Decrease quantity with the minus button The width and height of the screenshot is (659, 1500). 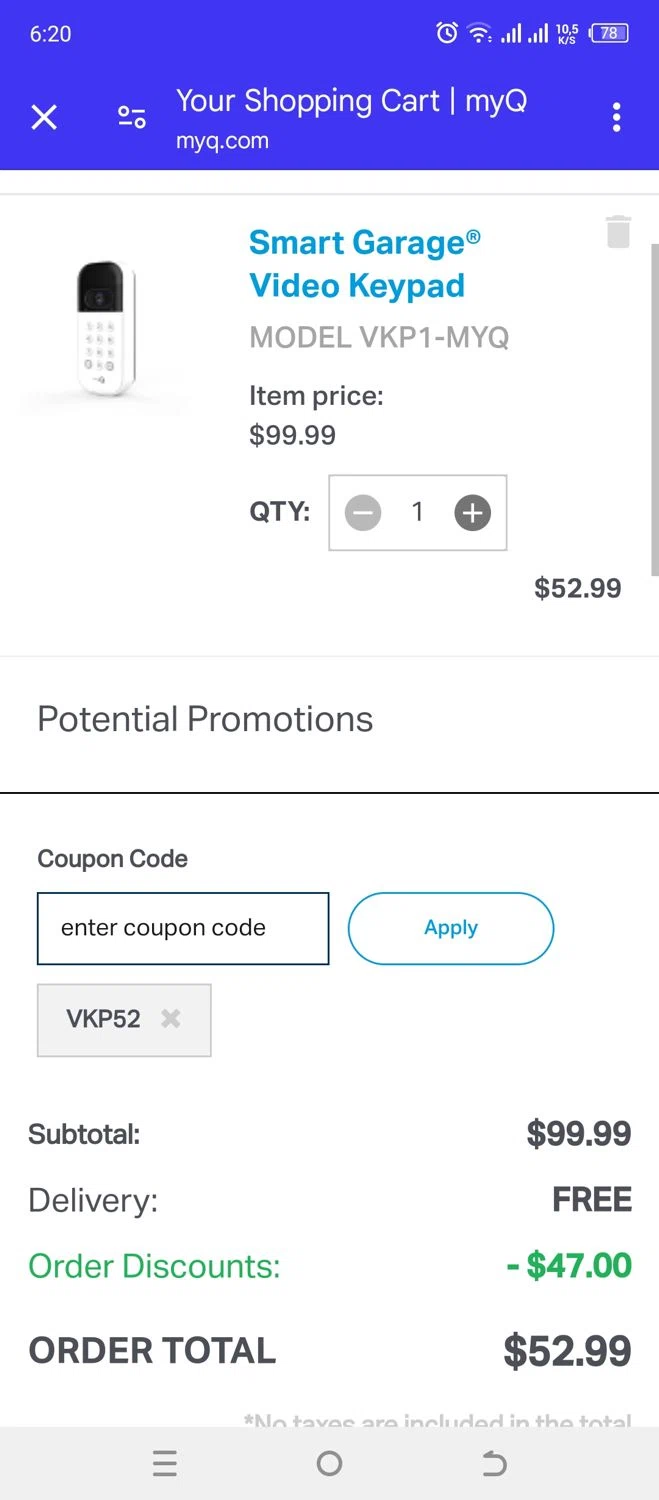tap(363, 513)
